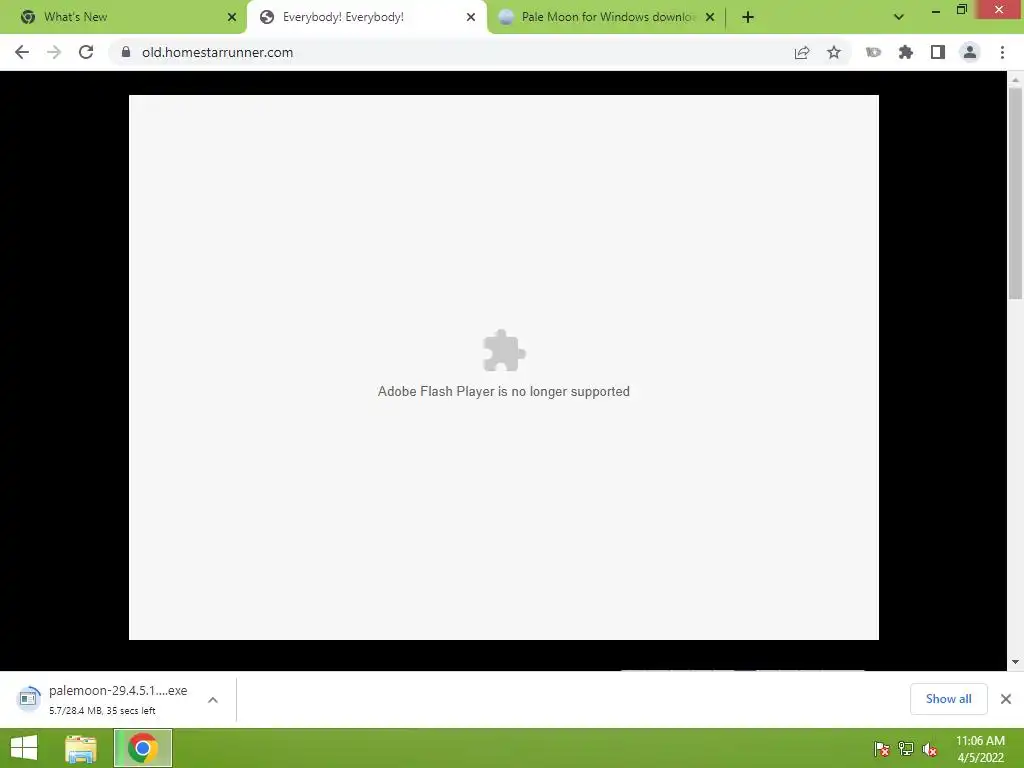Click the scrollbar down arrow
Screen dimensions: 1024x768
[x=1015, y=662]
